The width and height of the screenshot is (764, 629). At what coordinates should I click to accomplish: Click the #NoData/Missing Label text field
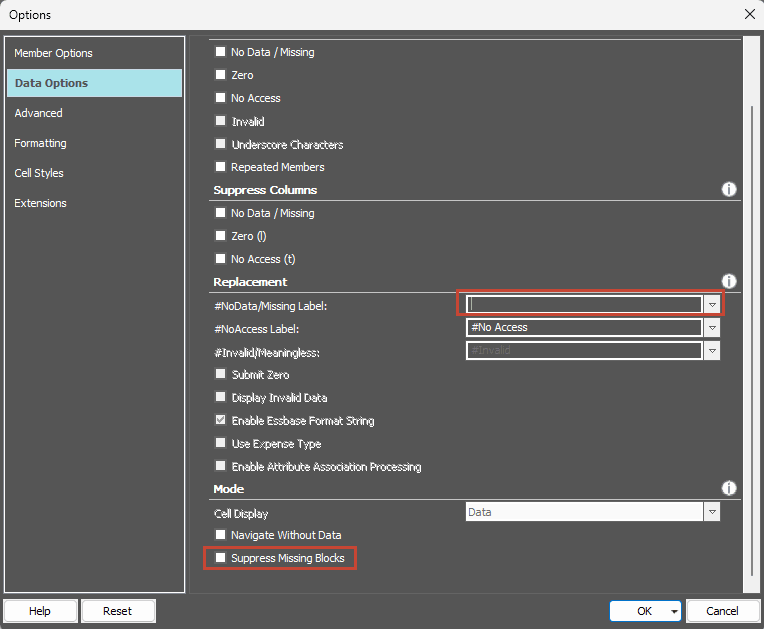(584, 305)
